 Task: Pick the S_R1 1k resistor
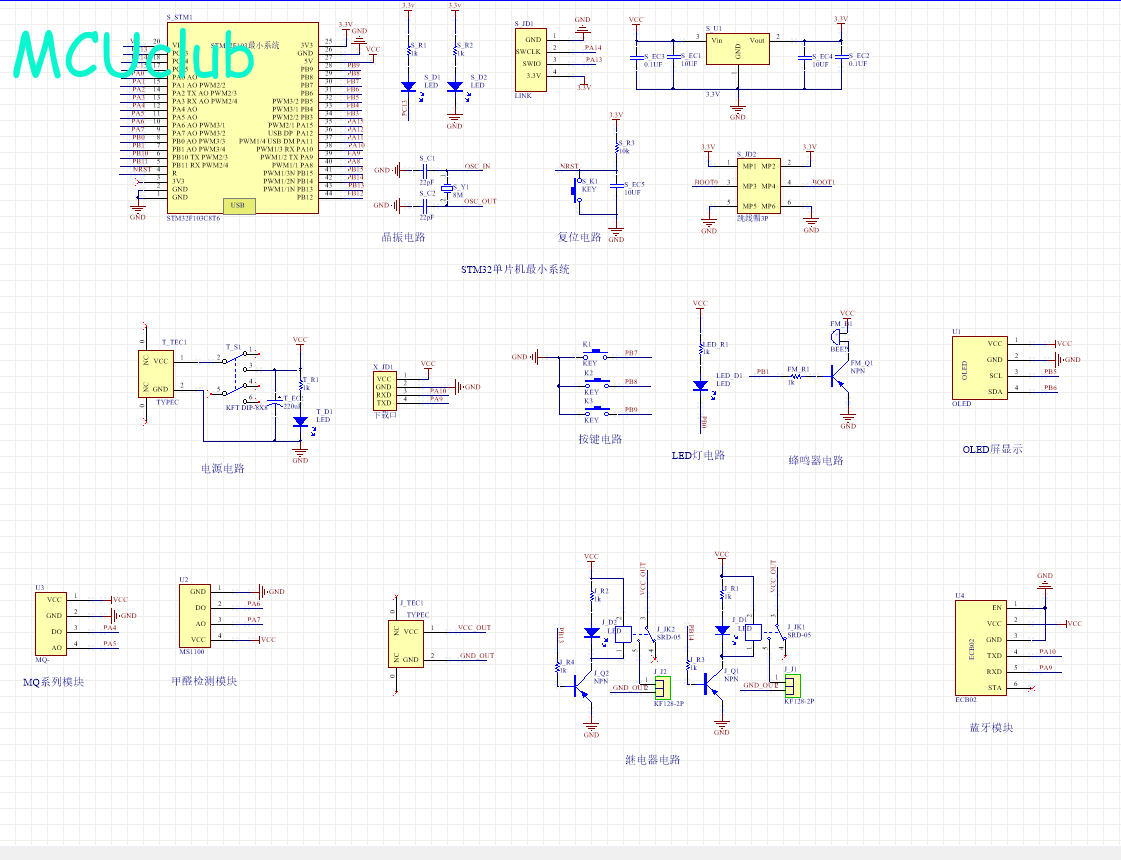tap(409, 50)
